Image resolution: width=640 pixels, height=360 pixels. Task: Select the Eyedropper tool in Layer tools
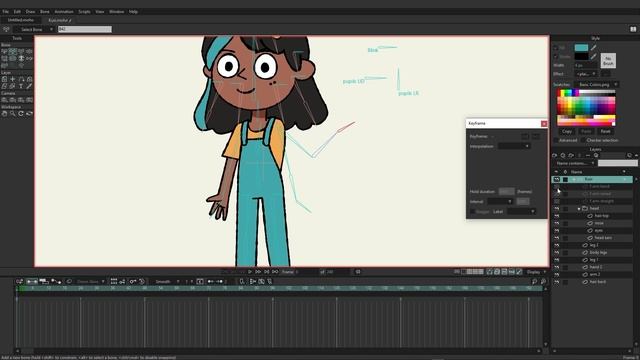coord(29,86)
